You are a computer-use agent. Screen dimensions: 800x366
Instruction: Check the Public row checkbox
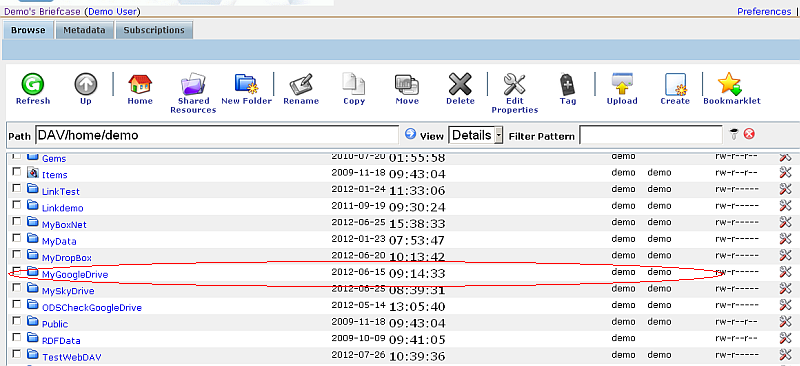(x=17, y=321)
